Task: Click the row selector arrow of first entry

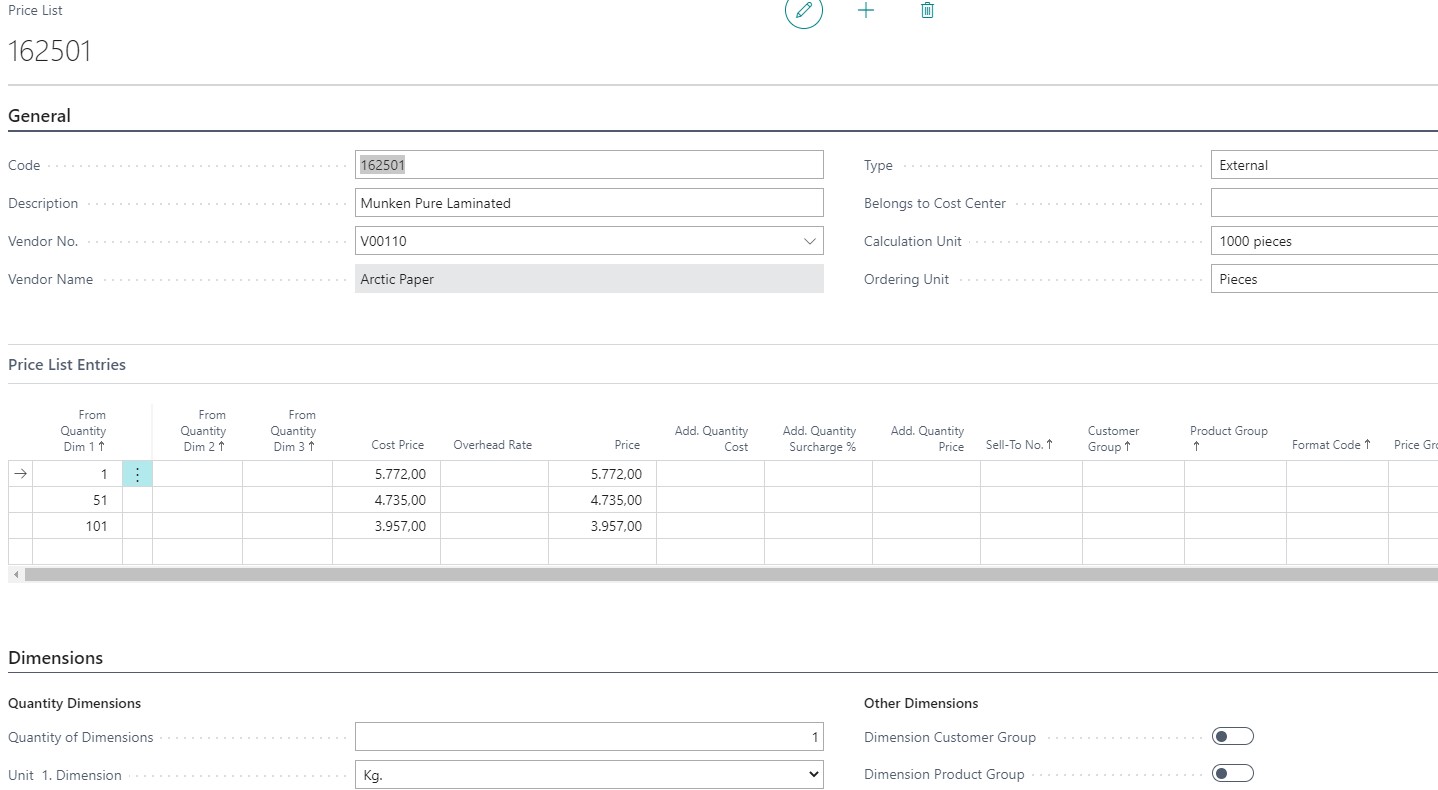Action: pos(20,474)
